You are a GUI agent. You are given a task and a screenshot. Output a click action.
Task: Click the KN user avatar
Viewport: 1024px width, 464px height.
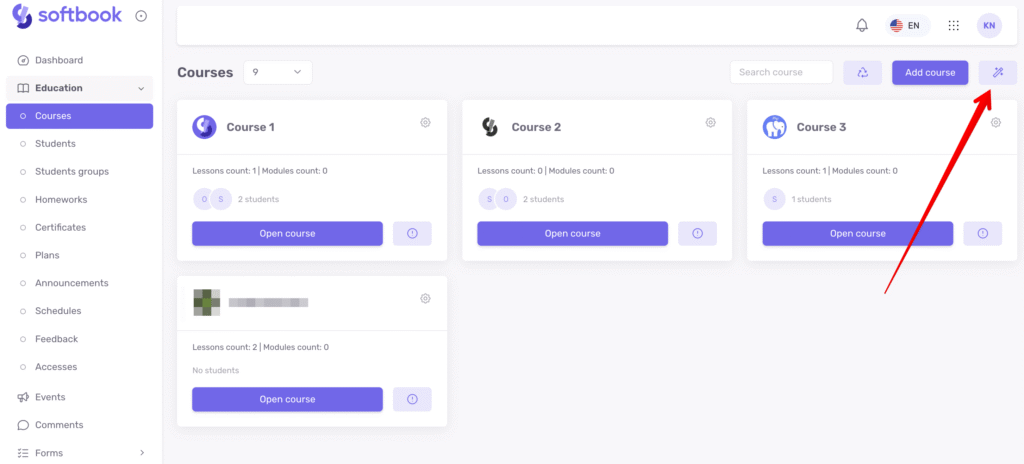pyautogui.click(x=989, y=25)
